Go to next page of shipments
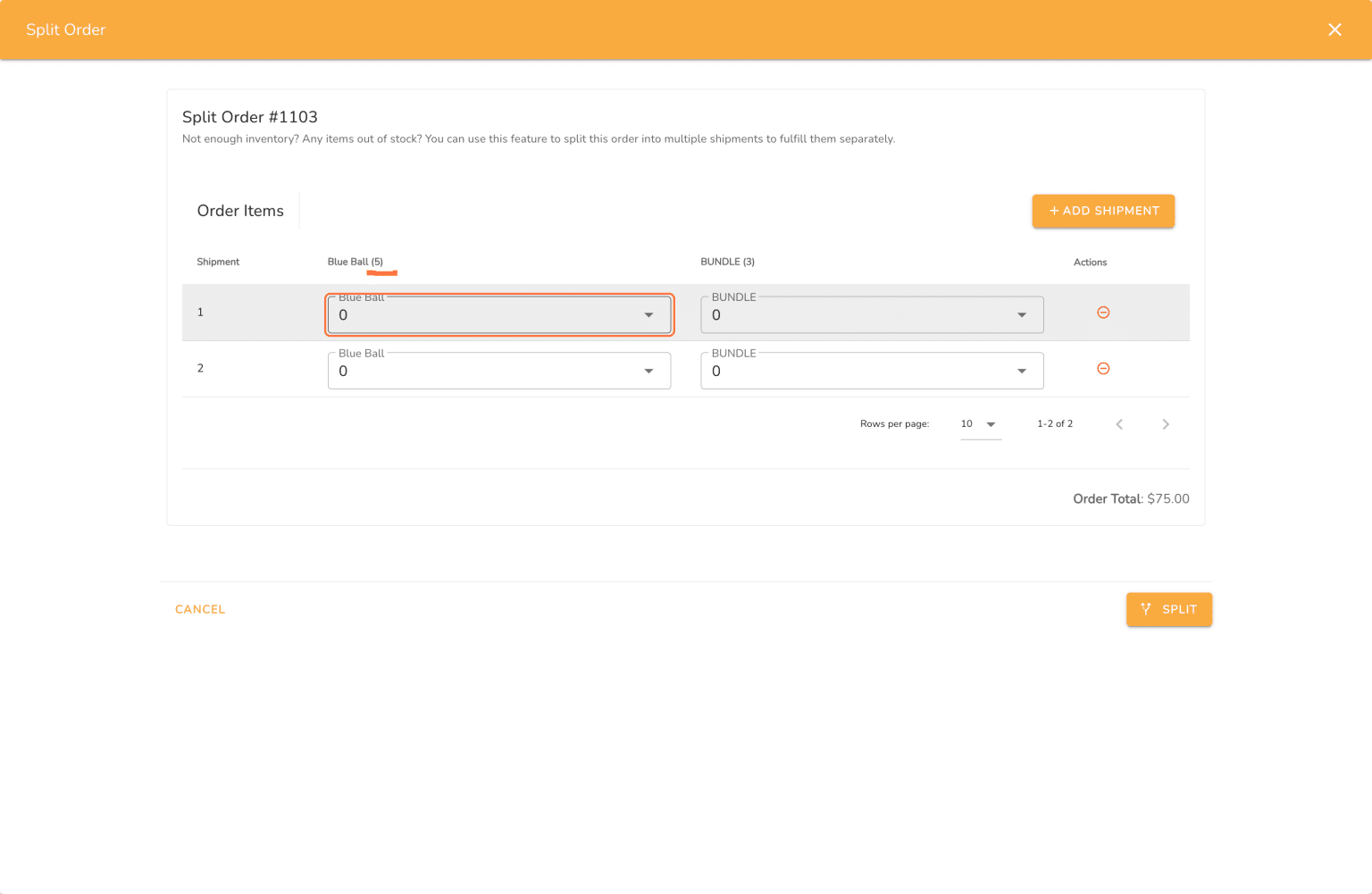 (1165, 424)
